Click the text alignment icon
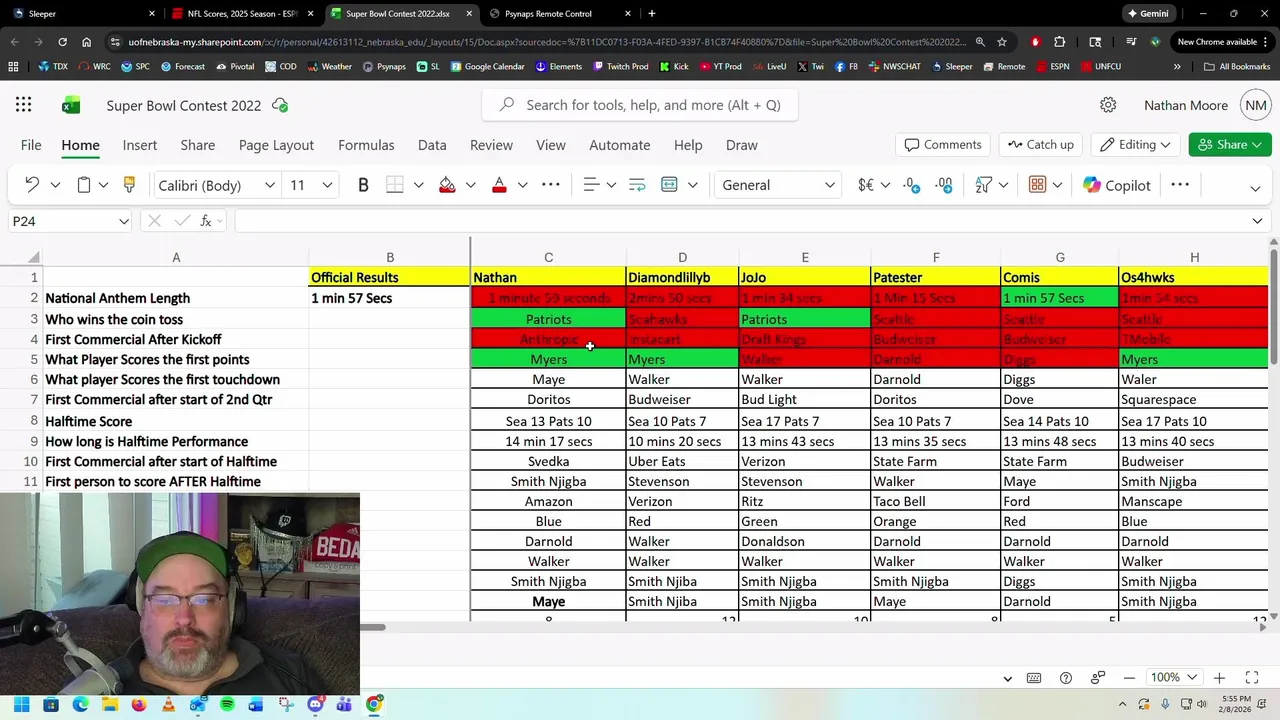1280x720 pixels. coord(591,185)
